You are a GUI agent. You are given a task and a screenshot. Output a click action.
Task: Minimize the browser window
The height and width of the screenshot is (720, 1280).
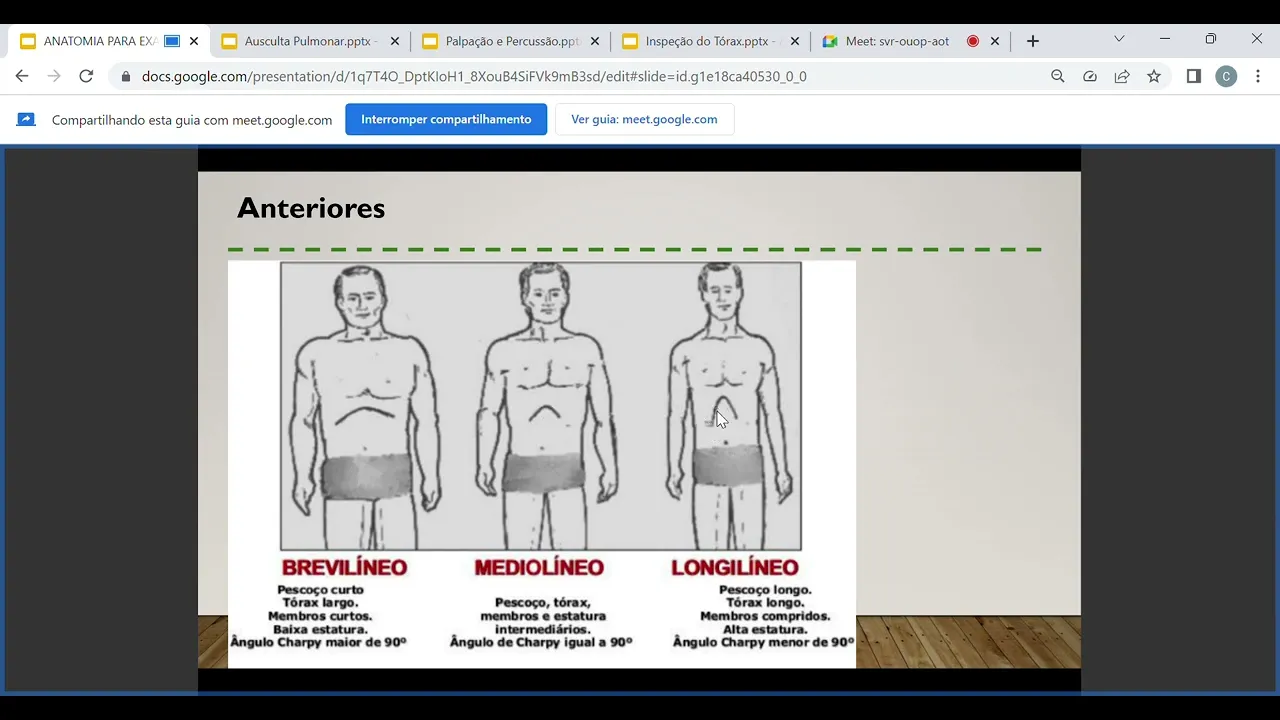1165,39
